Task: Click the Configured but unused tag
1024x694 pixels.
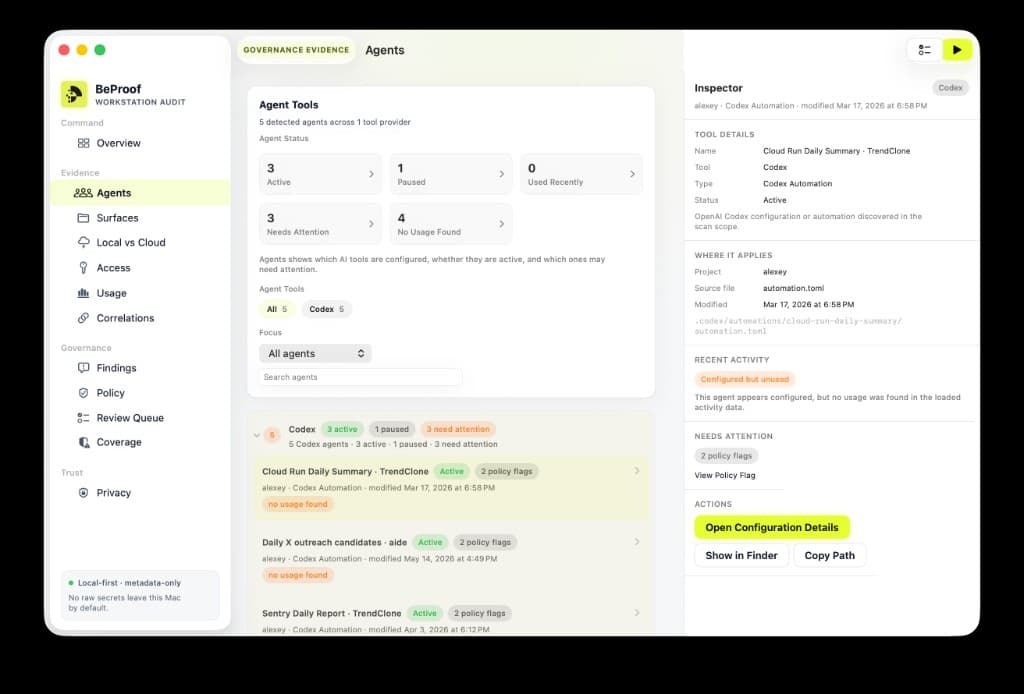Action: coord(744,379)
